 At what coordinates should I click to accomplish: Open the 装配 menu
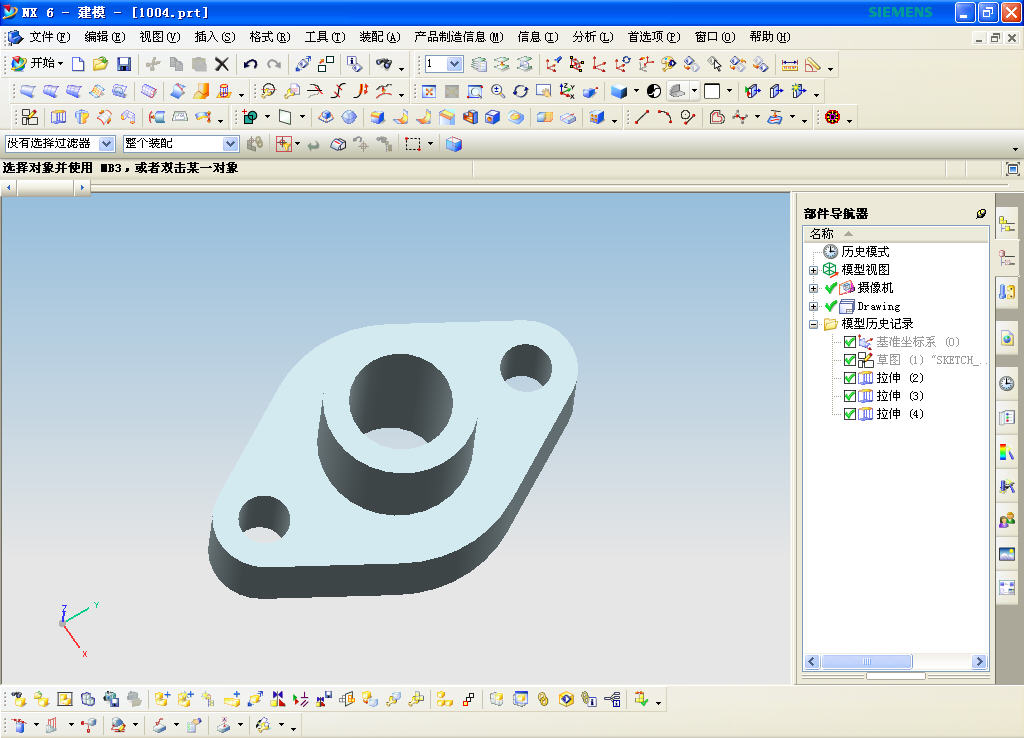pos(379,37)
